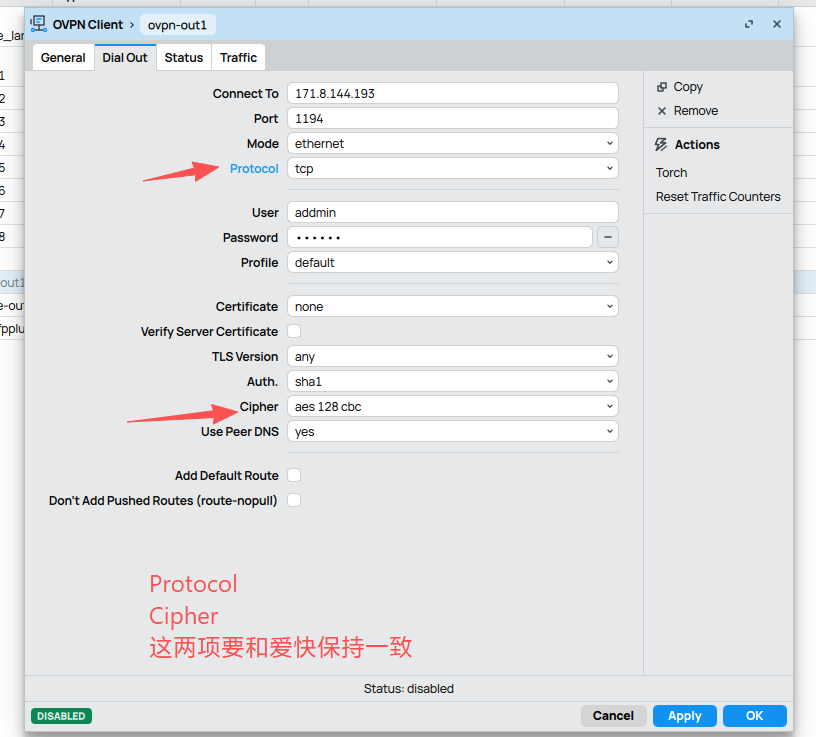Click the minus button beside Password
Viewport: 816px width, 737px height.
pos(608,238)
